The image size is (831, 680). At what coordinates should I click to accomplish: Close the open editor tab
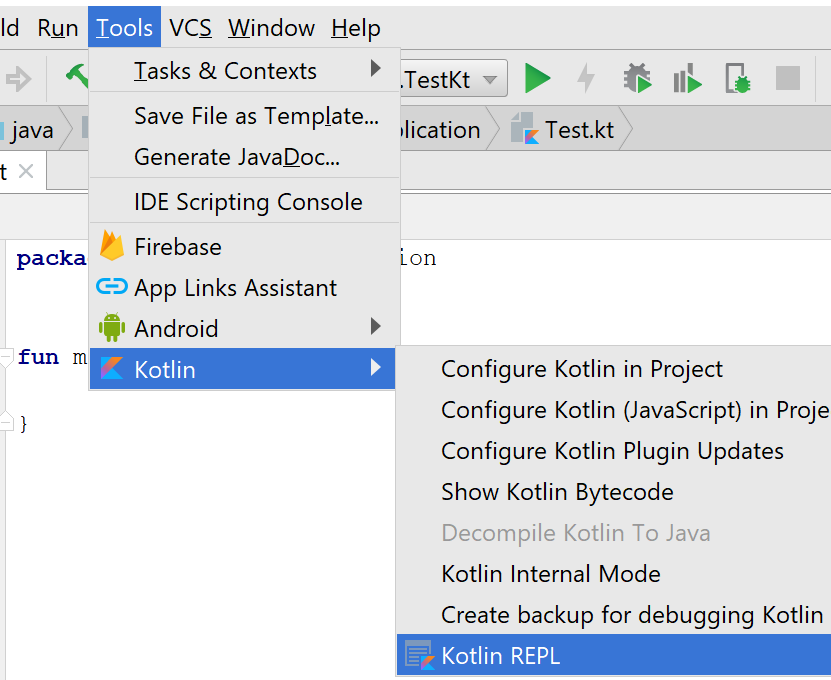coord(26,171)
